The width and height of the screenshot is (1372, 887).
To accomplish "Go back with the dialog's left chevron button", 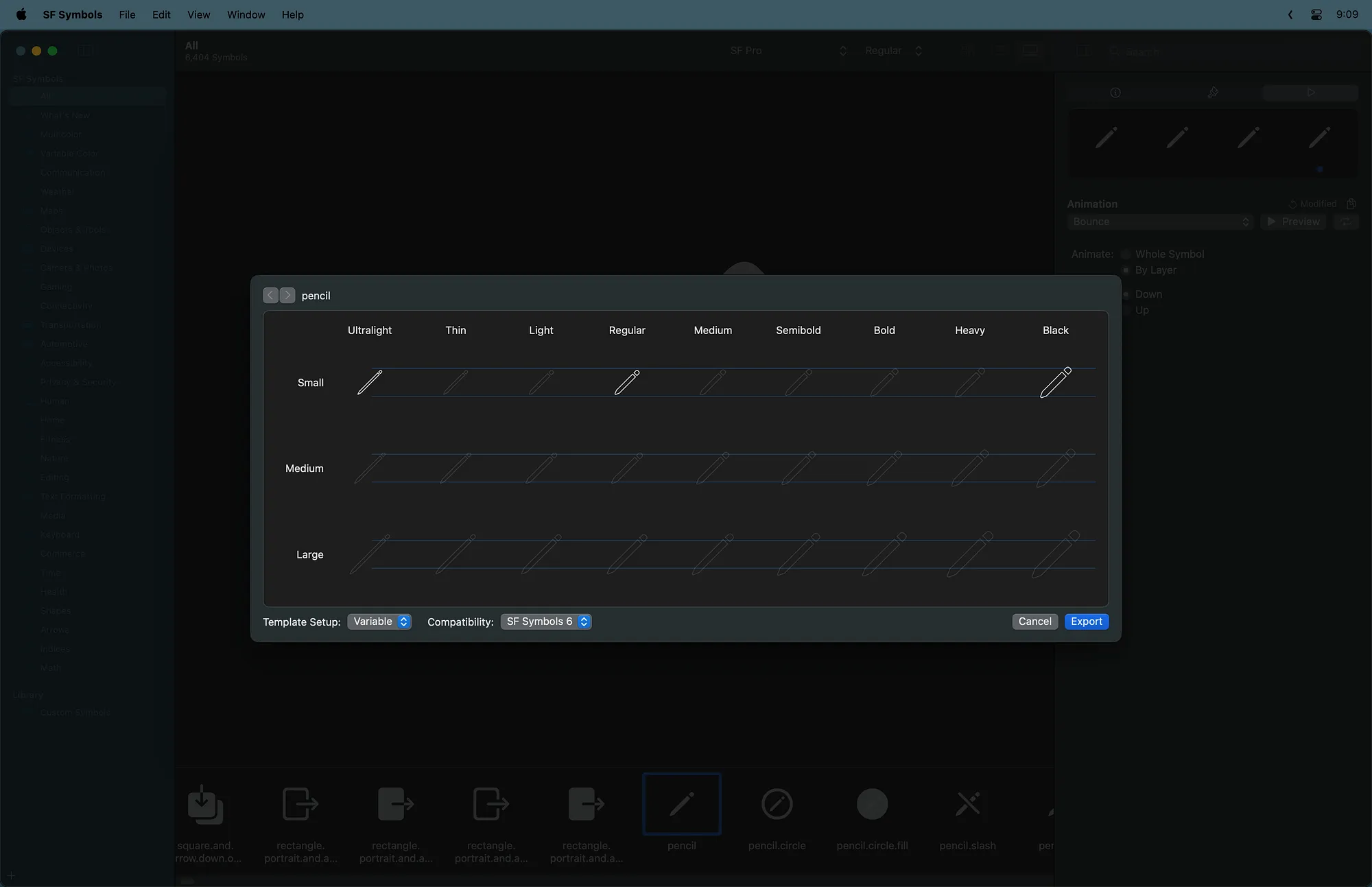I will coord(271,296).
